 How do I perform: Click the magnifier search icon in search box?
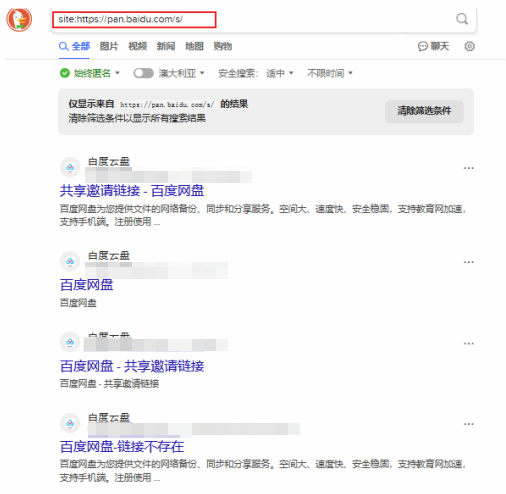[x=462, y=19]
